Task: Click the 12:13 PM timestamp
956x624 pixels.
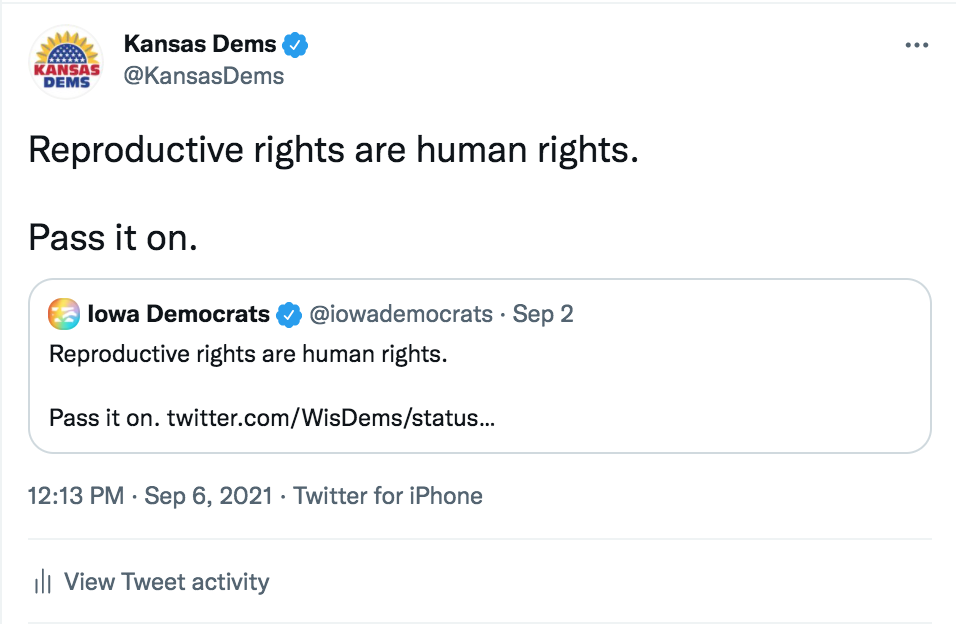Action: [76, 496]
